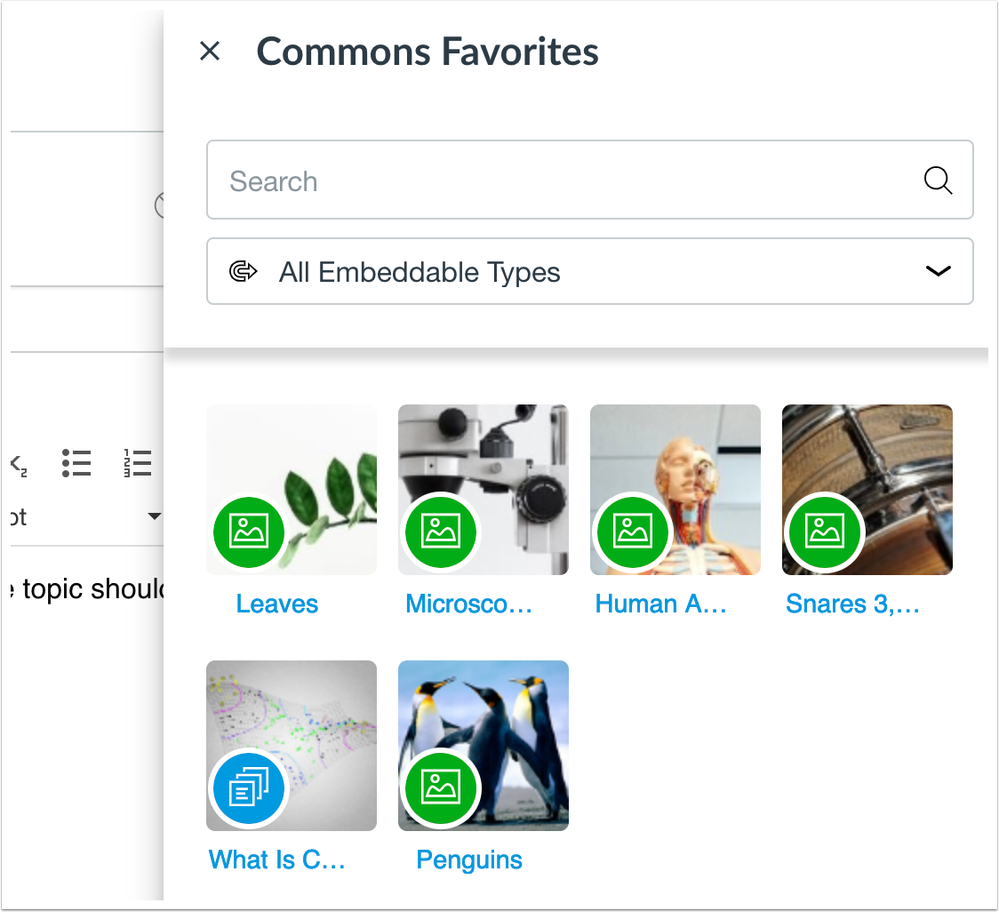Click the green image icon on the Penguins thumbnail
Image resolution: width=999 pixels, height=912 pixels.
click(x=440, y=788)
